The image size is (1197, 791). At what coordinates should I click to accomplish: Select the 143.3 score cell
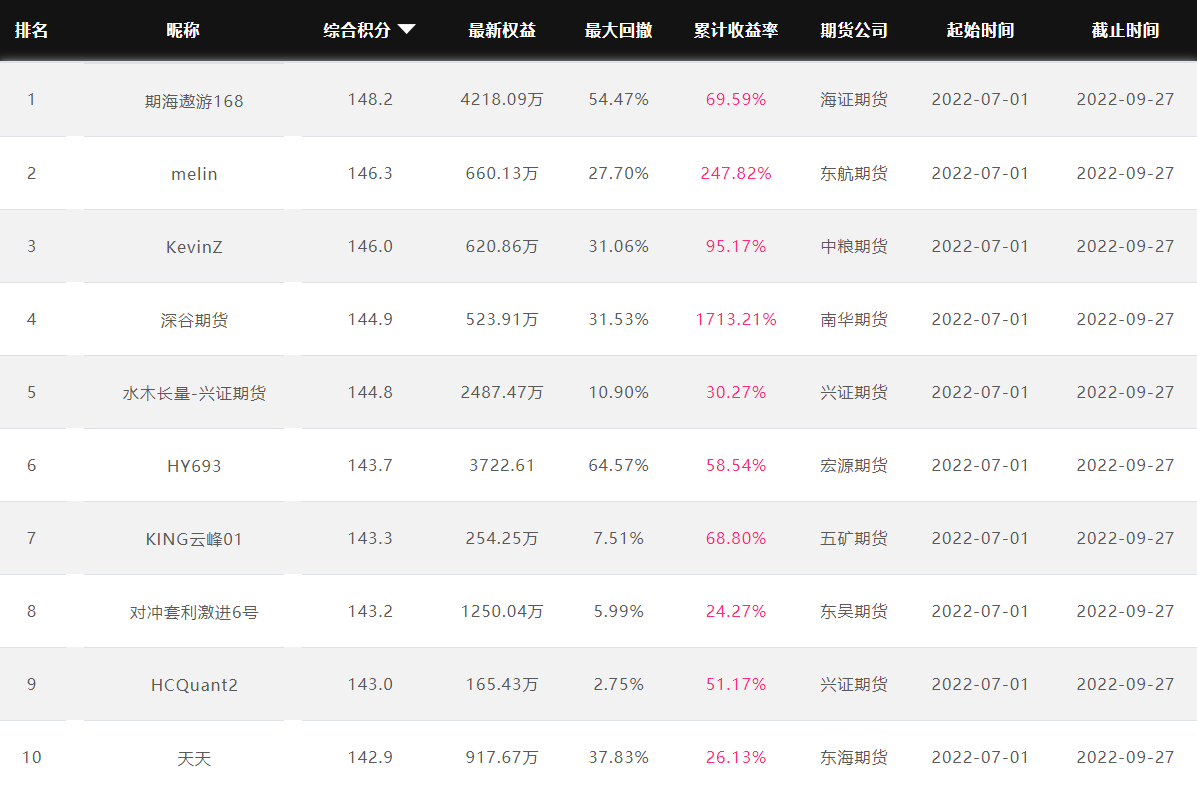370,538
